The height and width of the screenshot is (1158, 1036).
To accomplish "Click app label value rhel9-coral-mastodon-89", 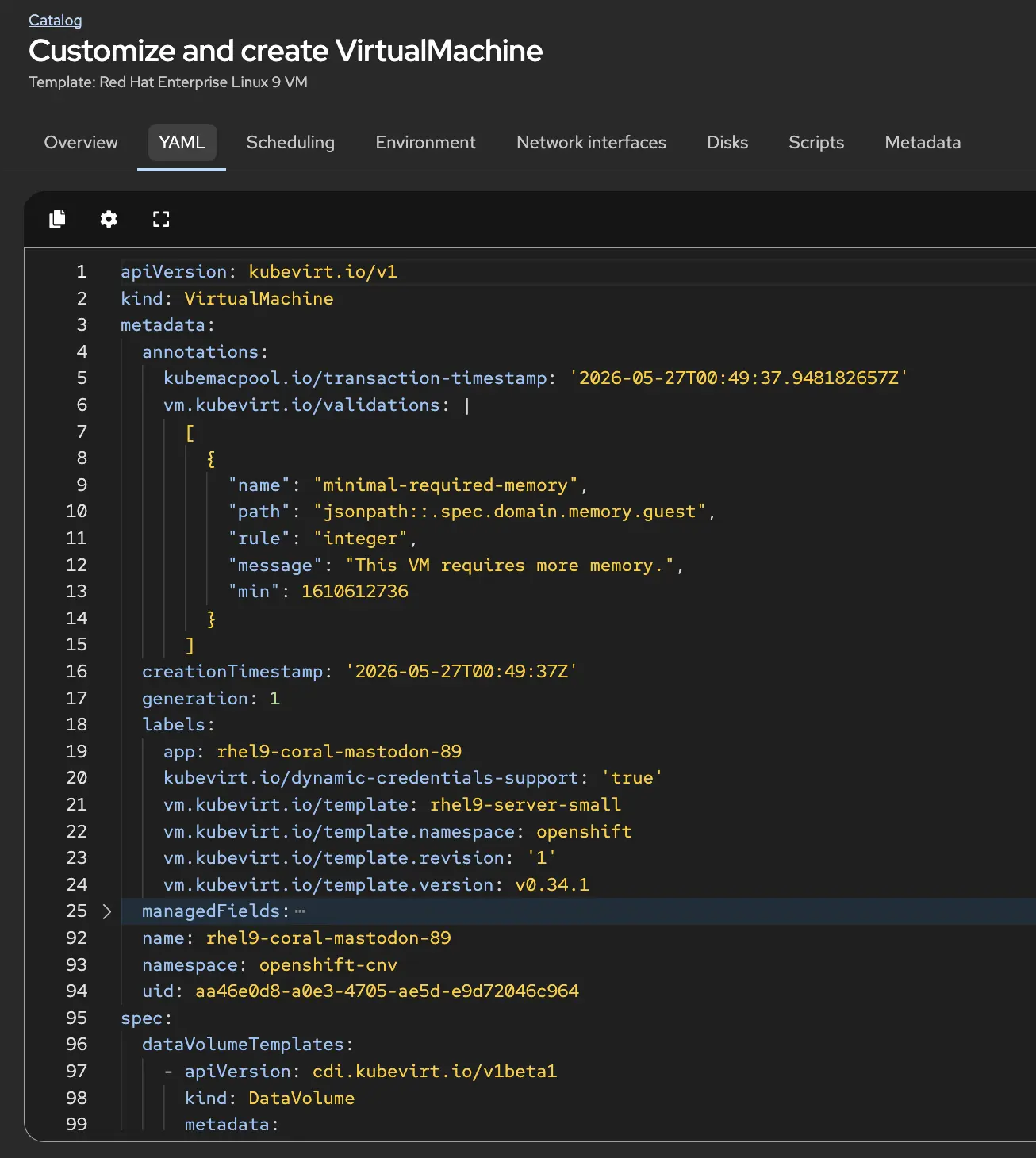I will click(339, 752).
